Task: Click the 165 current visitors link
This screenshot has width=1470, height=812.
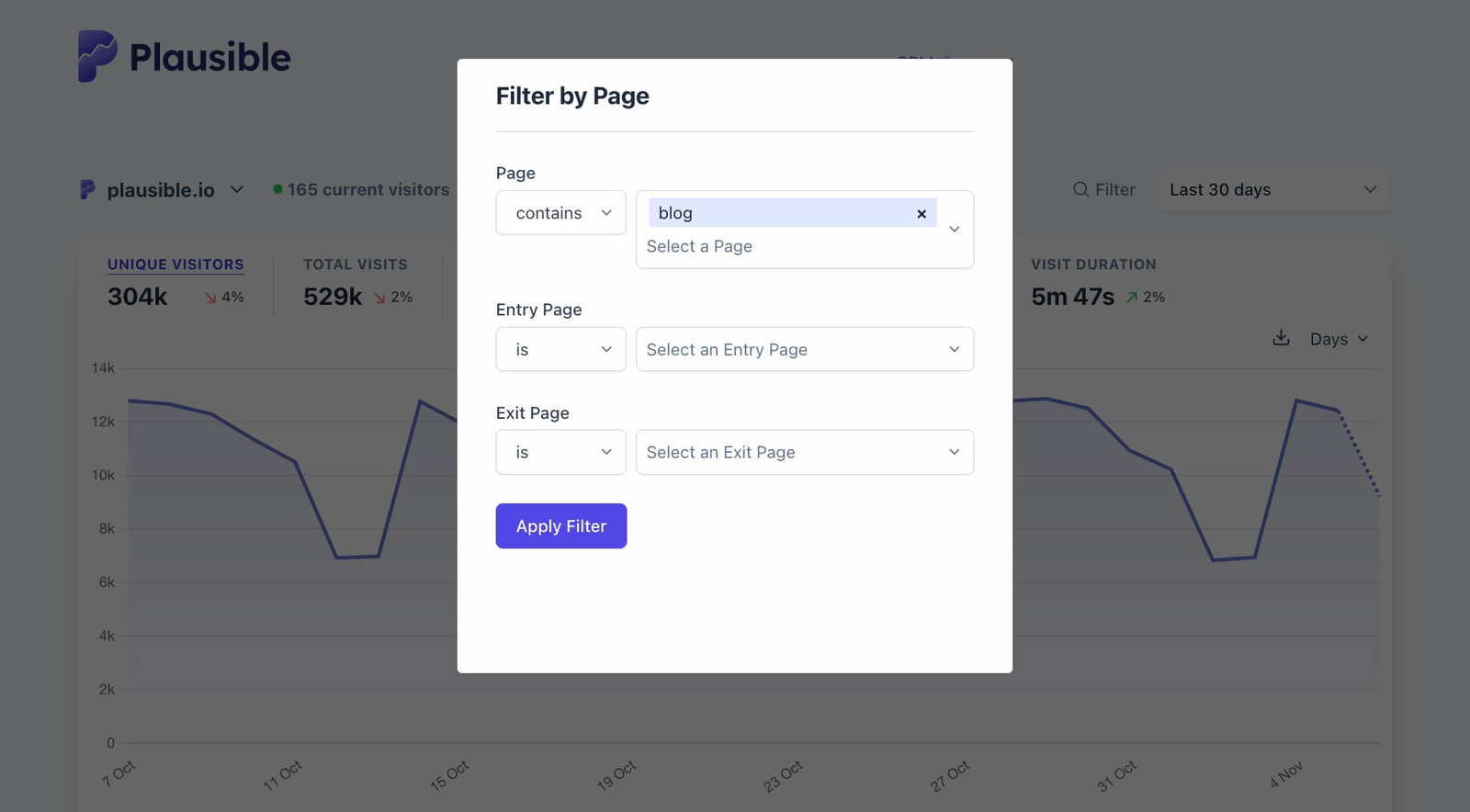Action: click(367, 189)
